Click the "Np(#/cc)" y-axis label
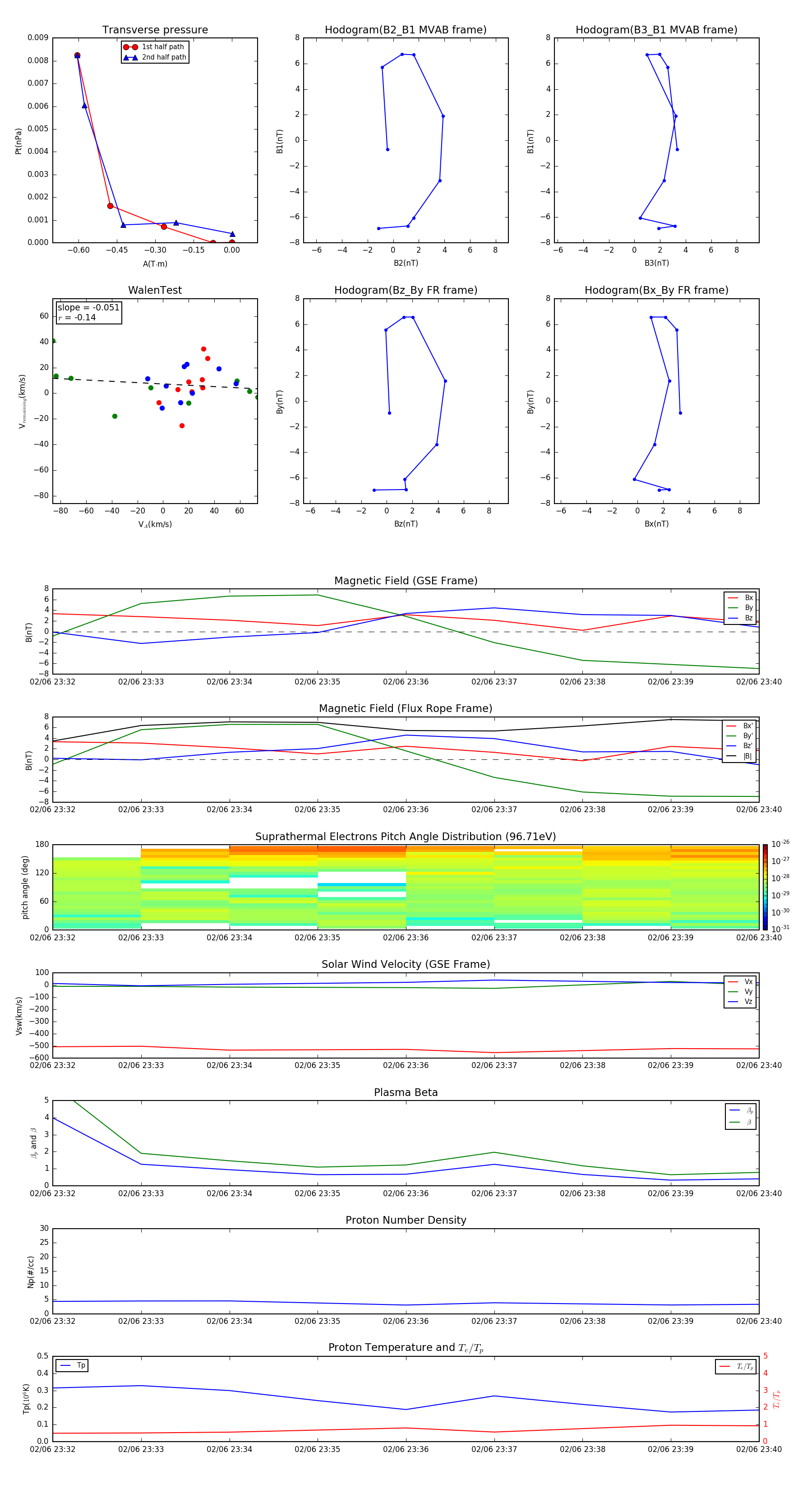812x1489 pixels. point(31,1272)
